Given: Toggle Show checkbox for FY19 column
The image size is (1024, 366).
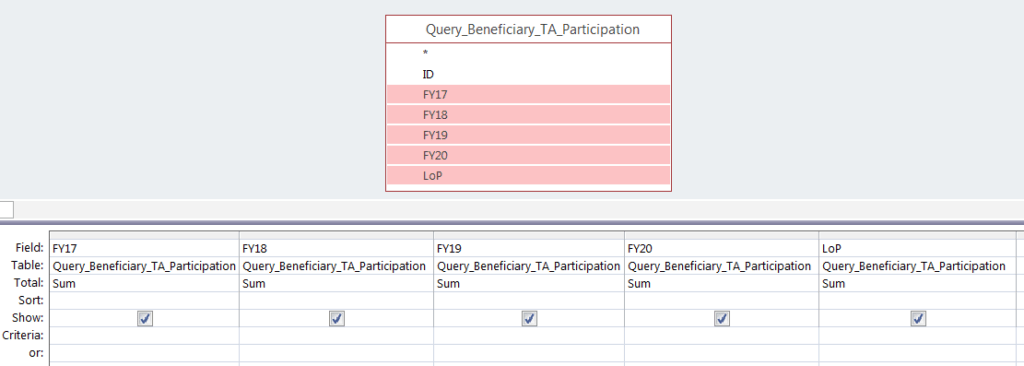Looking at the screenshot, I should point(530,318).
